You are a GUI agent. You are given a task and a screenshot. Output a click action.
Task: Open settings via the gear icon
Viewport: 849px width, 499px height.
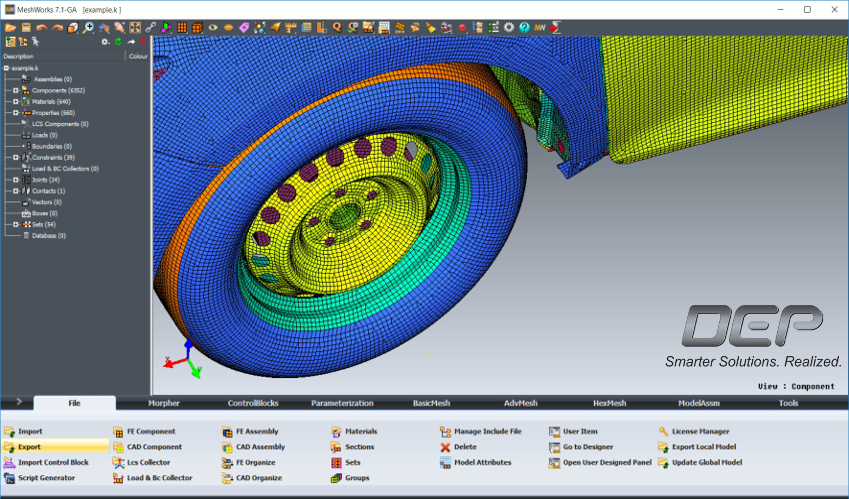tap(509, 28)
